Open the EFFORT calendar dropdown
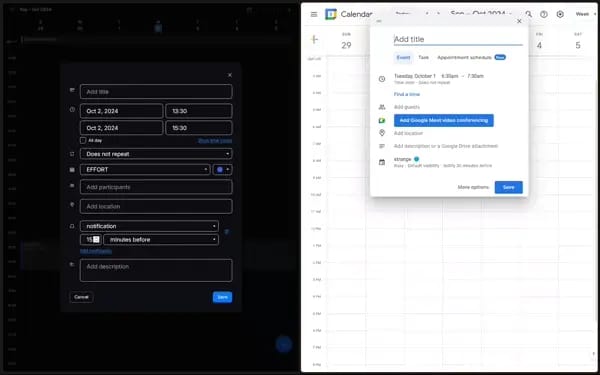This screenshot has height=375, width=600. click(145, 170)
